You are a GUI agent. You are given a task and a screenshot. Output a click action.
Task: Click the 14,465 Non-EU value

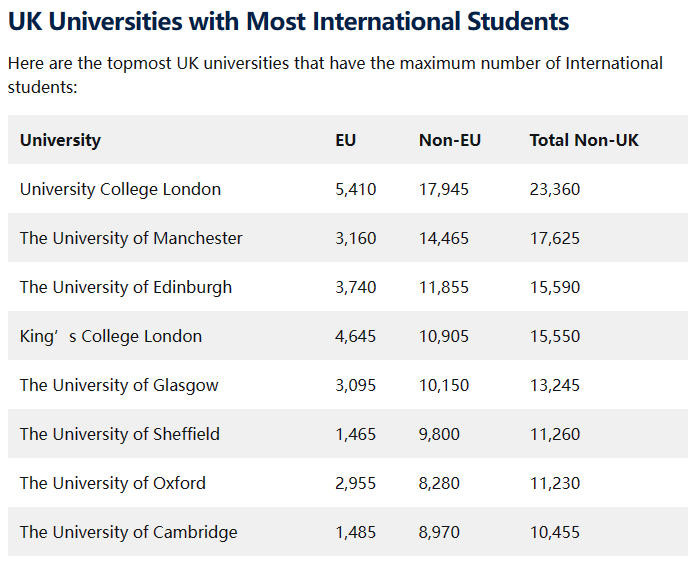point(443,238)
